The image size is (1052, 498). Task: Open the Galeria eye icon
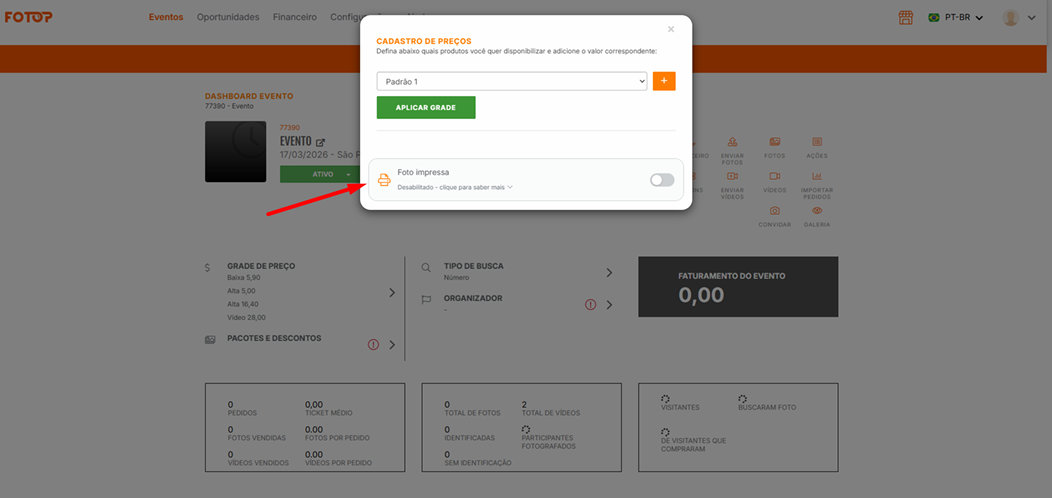(816, 212)
